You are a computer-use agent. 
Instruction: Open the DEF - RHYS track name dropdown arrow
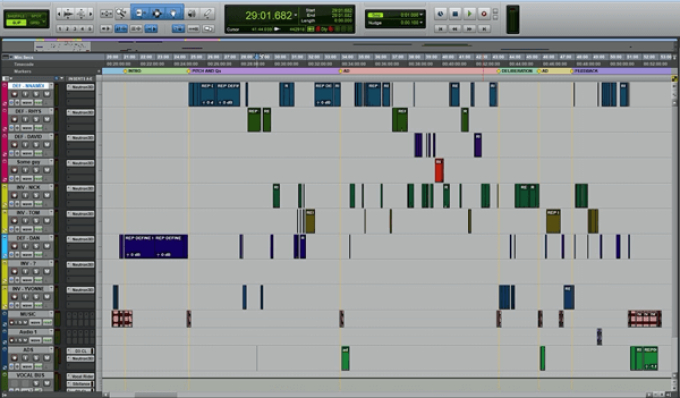point(51,111)
